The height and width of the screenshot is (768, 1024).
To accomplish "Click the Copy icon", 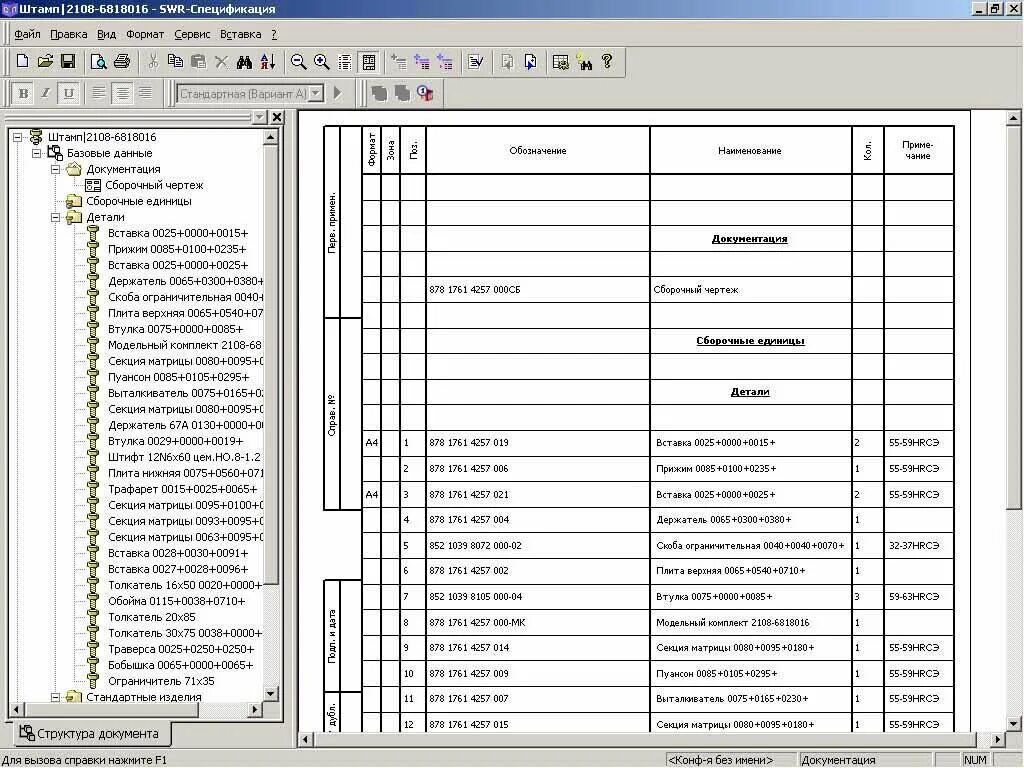I will [175, 62].
